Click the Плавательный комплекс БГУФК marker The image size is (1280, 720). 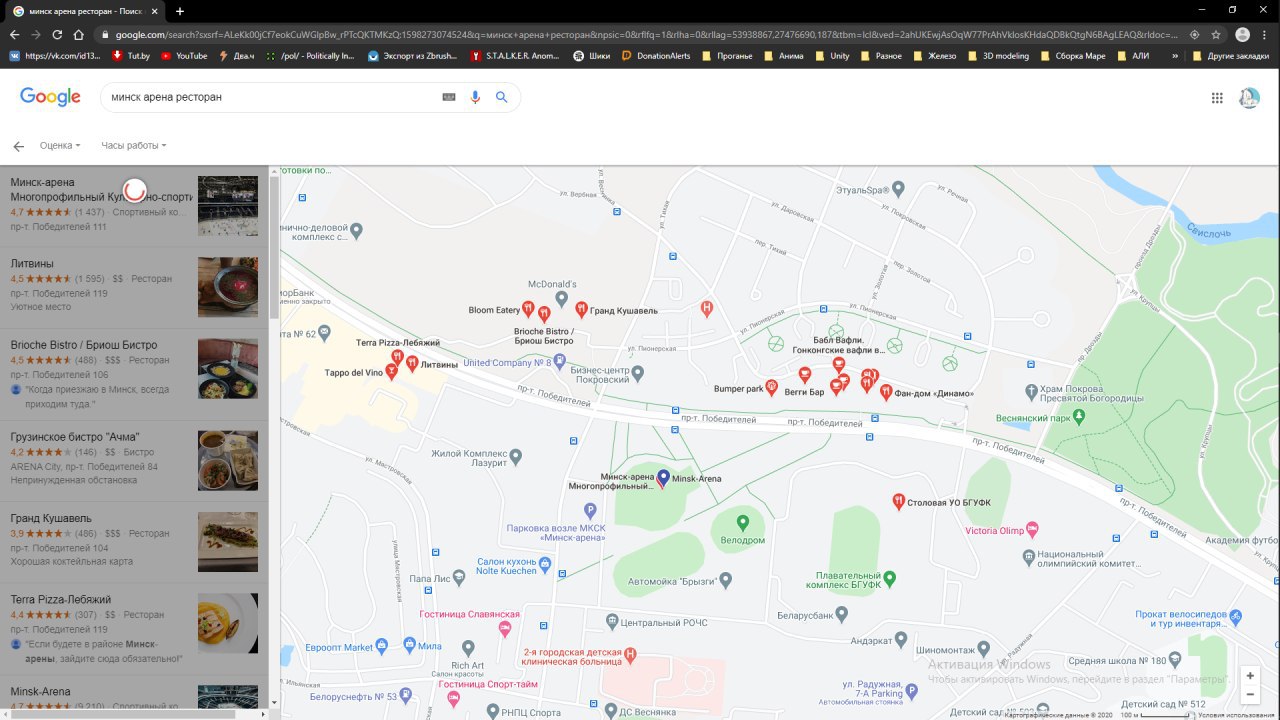coord(889,577)
